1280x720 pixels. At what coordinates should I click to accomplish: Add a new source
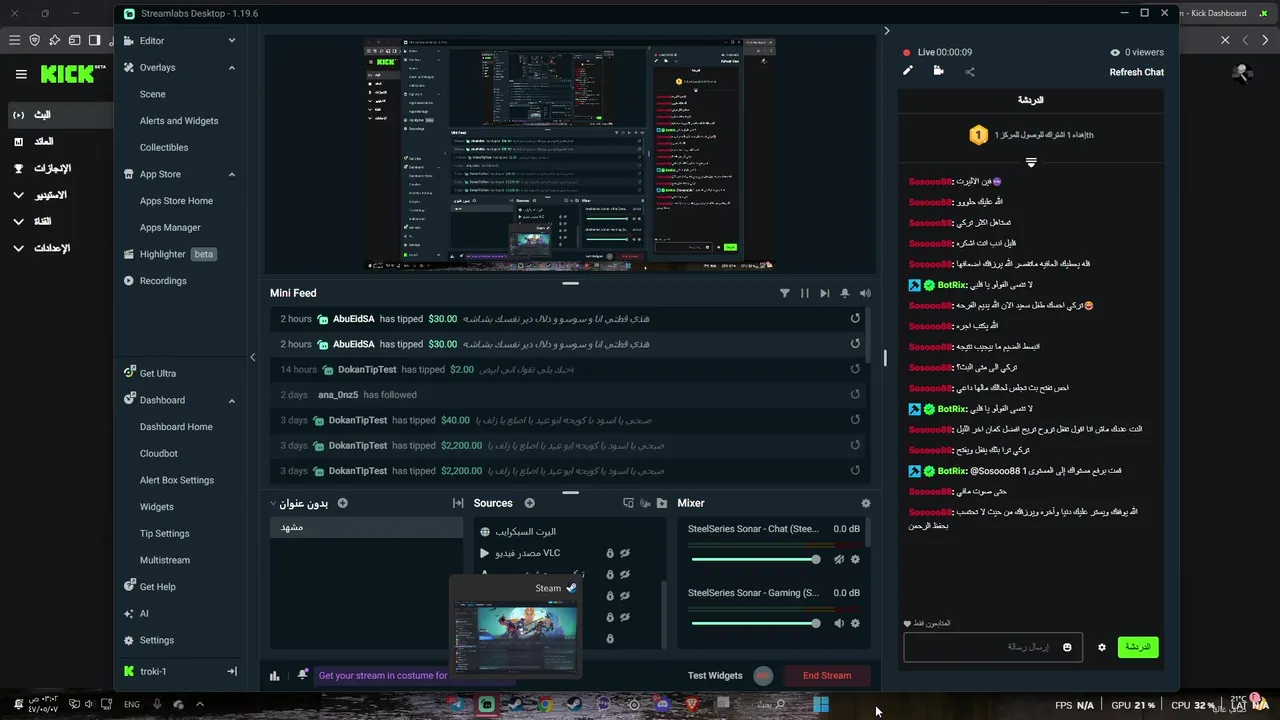[x=530, y=504]
